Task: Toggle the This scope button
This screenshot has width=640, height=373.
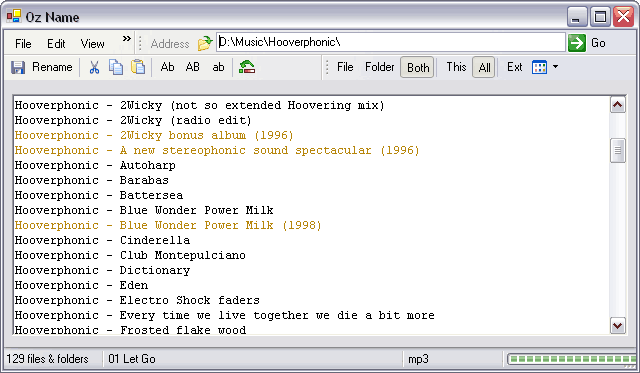Action: click(x=456, y=67)
